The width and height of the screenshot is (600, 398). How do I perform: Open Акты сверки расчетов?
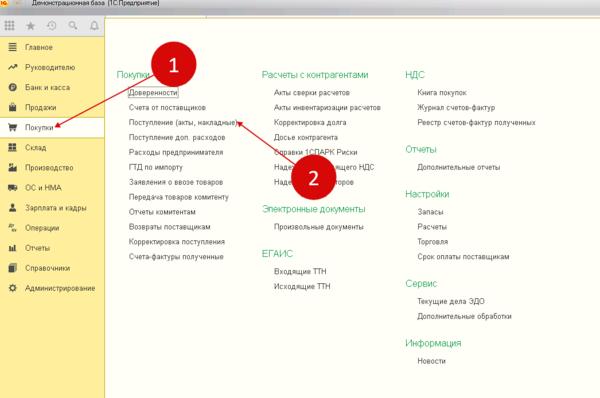coord(312,93)
